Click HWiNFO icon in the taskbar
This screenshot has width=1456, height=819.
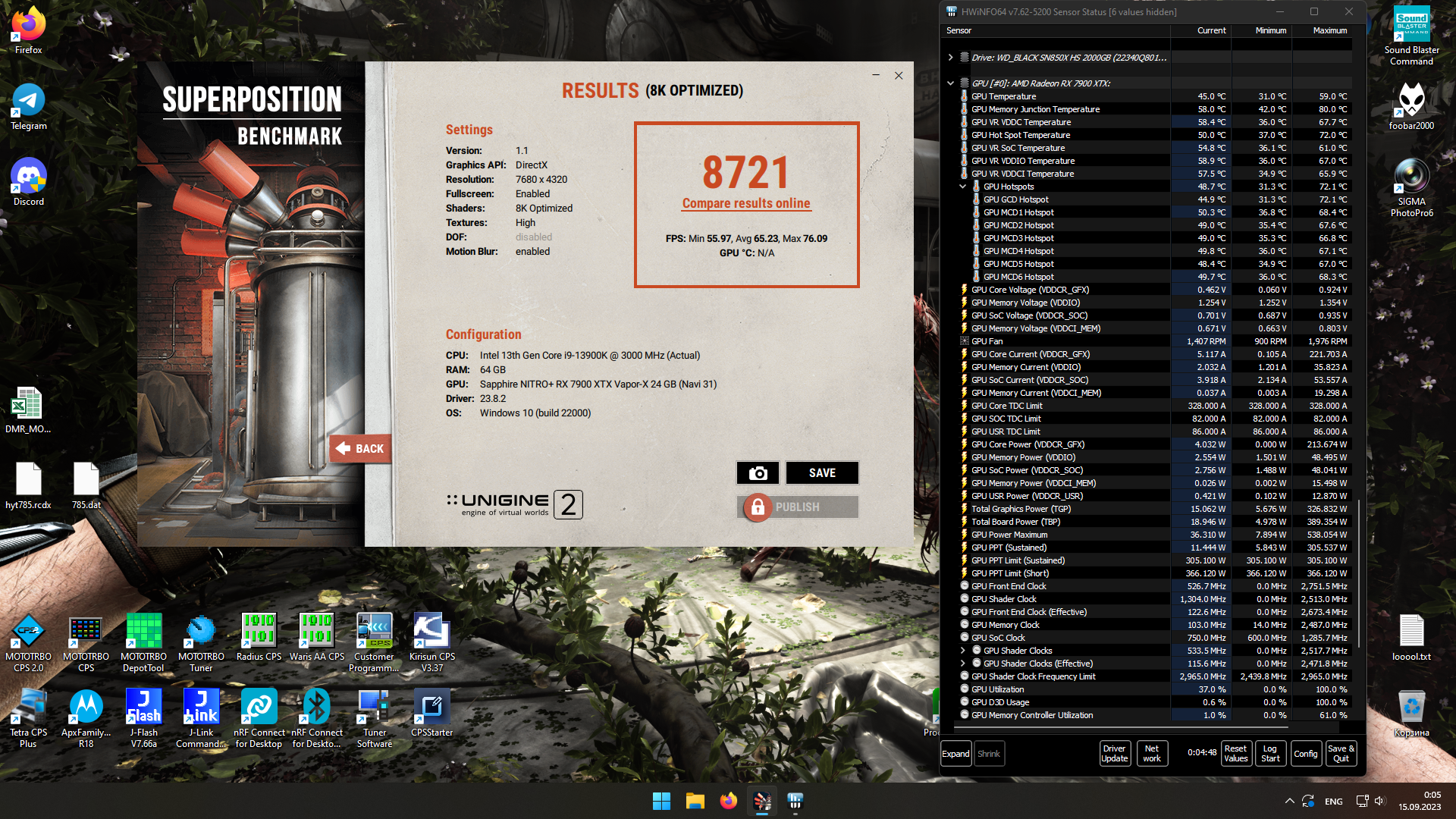795,801
